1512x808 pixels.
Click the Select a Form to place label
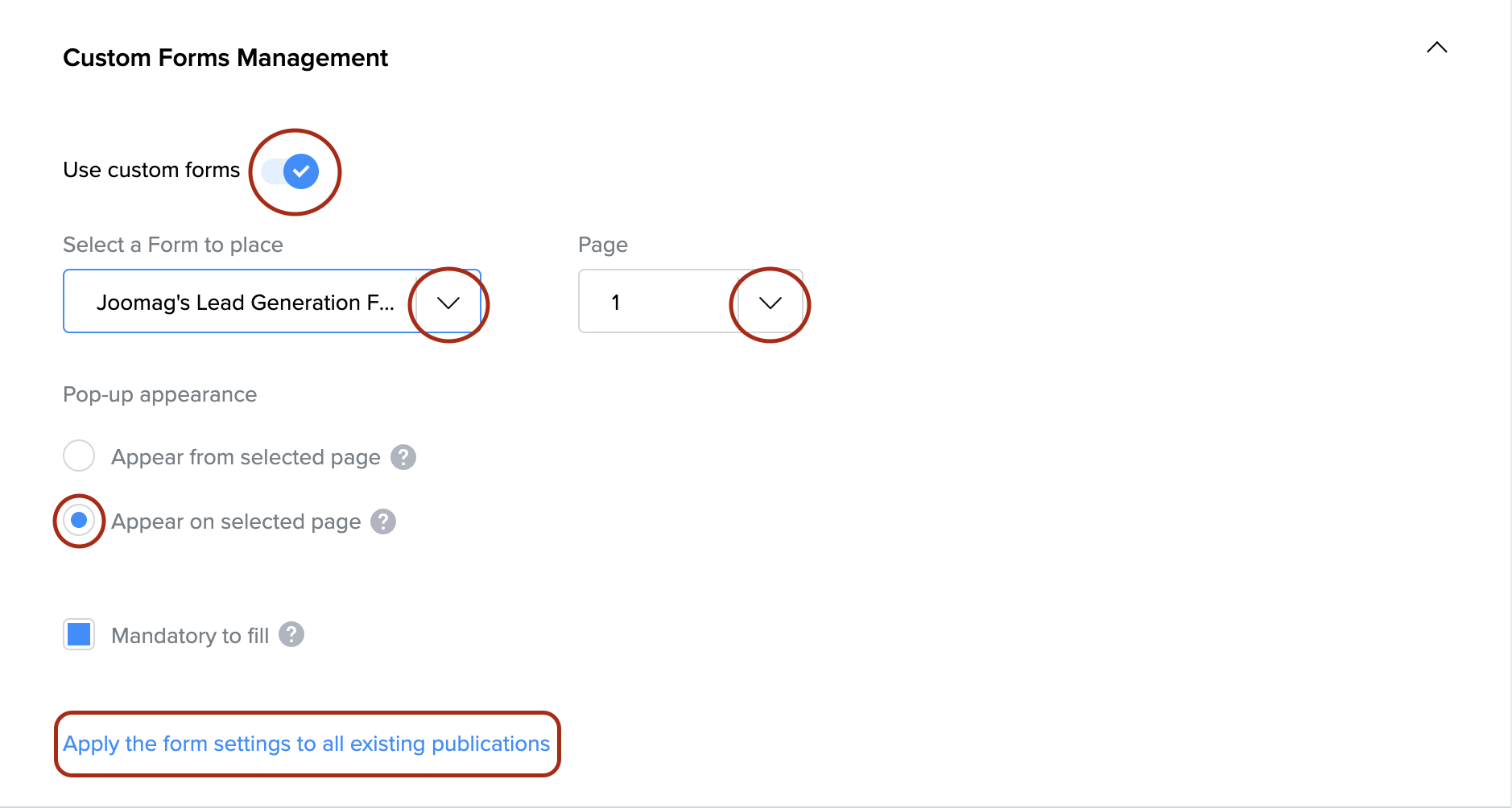tap(173, 245)
